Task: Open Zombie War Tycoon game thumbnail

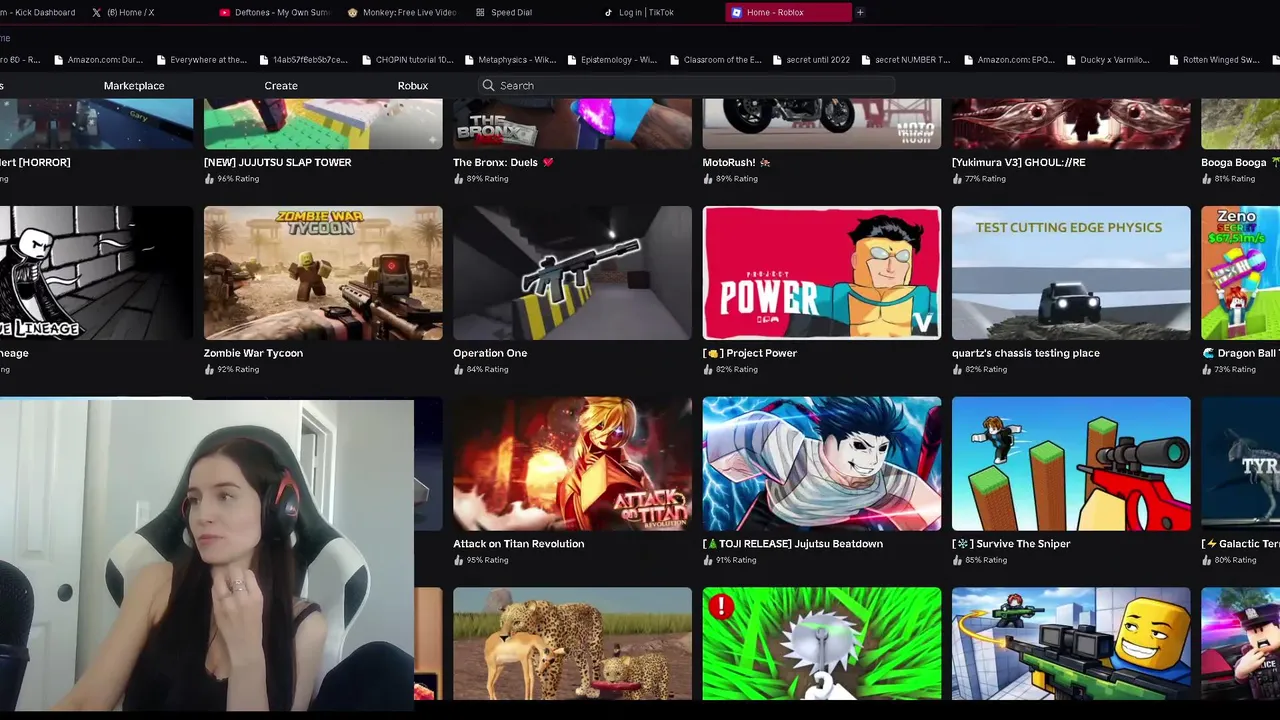Action: 323,273
